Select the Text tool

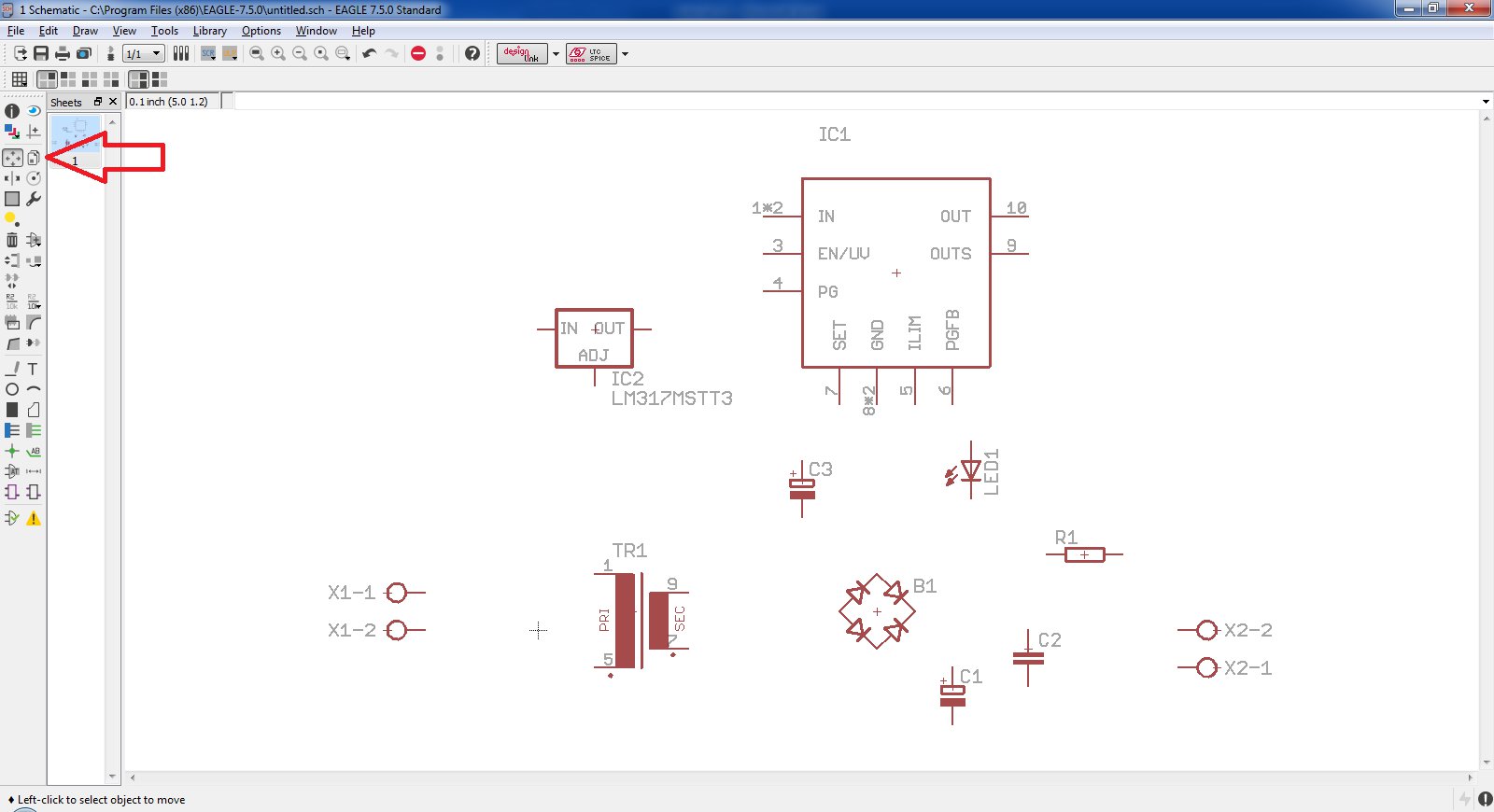click(34, 369)
